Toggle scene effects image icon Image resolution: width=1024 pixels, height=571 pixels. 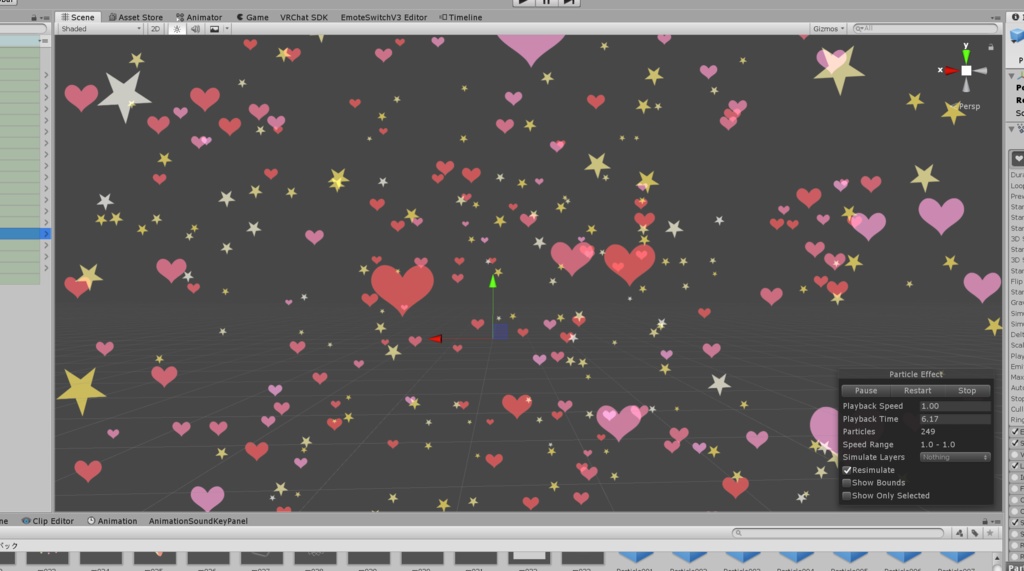pos(214,29)
